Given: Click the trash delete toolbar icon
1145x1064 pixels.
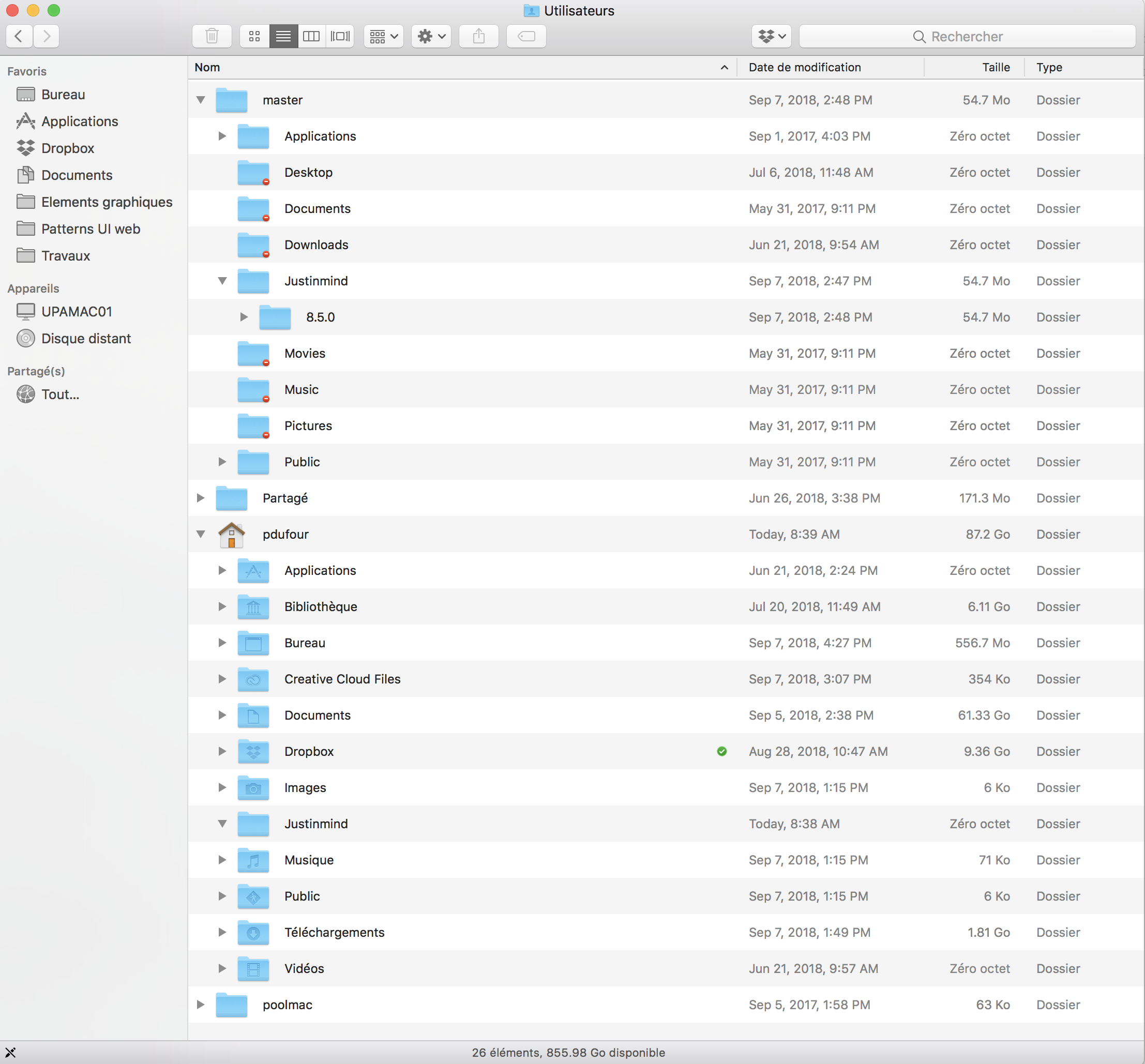Looking at the screenshot, I should coord(212,36).
